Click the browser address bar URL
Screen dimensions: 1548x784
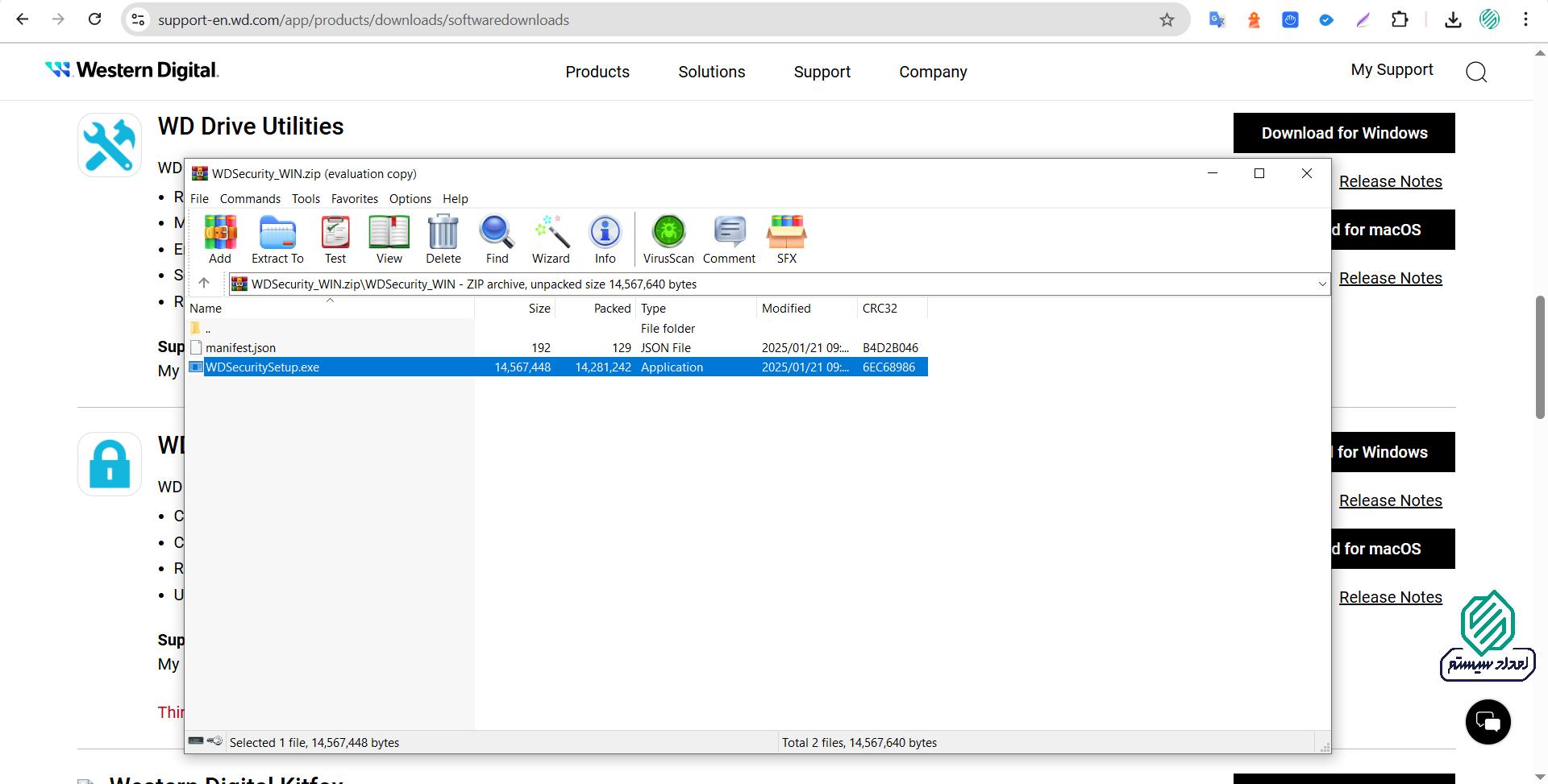click(364, 20)
